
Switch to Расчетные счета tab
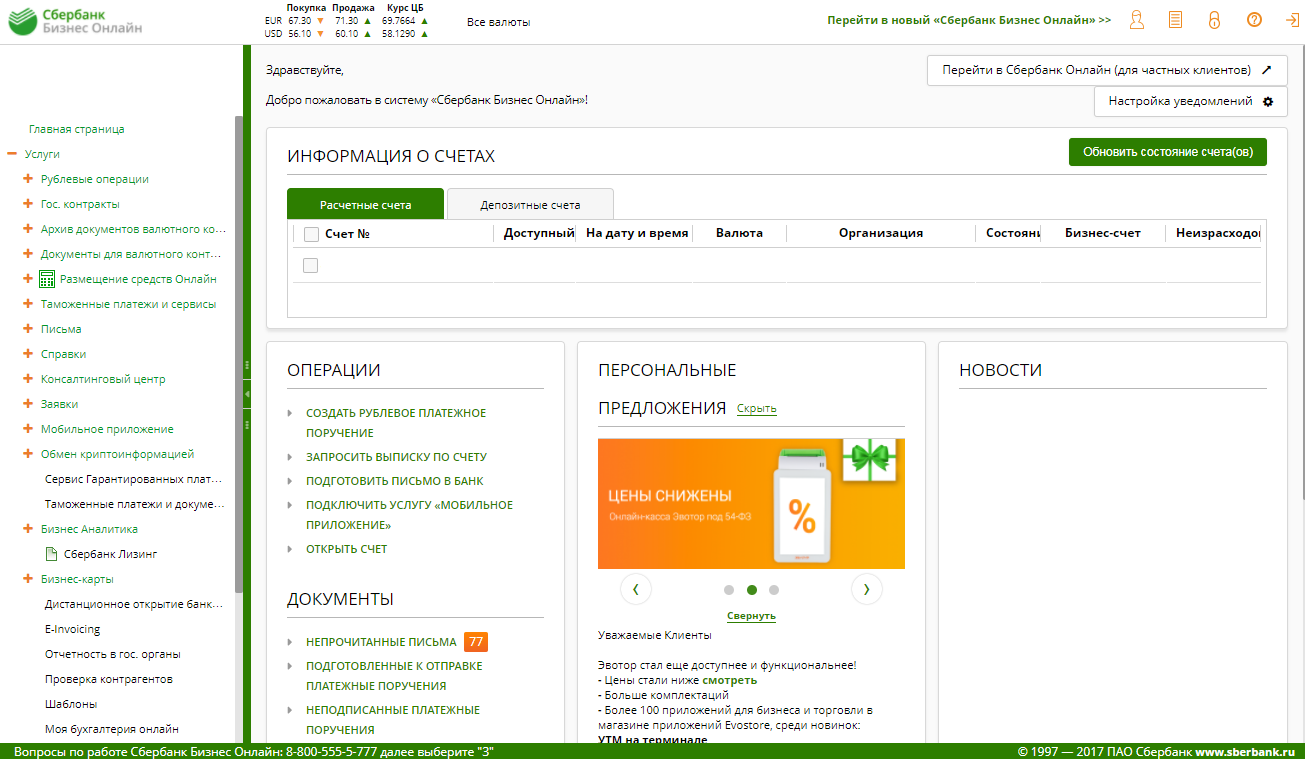[x=365, y=204]
